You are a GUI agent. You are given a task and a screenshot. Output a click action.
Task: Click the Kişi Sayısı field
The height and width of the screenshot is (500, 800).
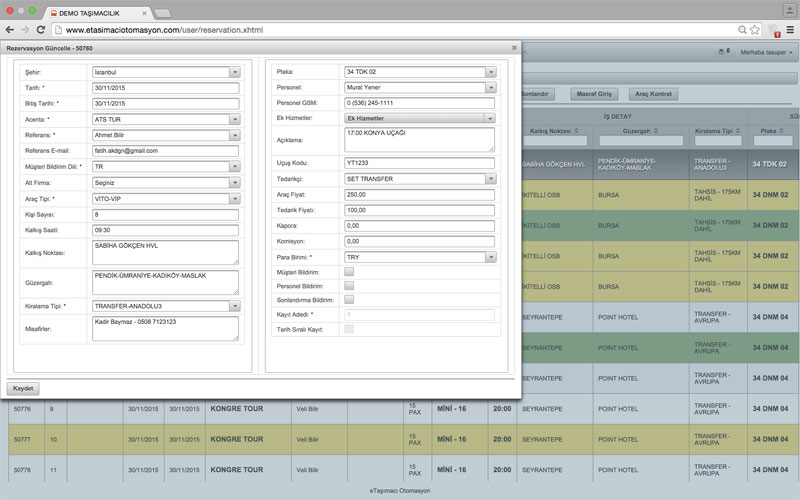165,215
